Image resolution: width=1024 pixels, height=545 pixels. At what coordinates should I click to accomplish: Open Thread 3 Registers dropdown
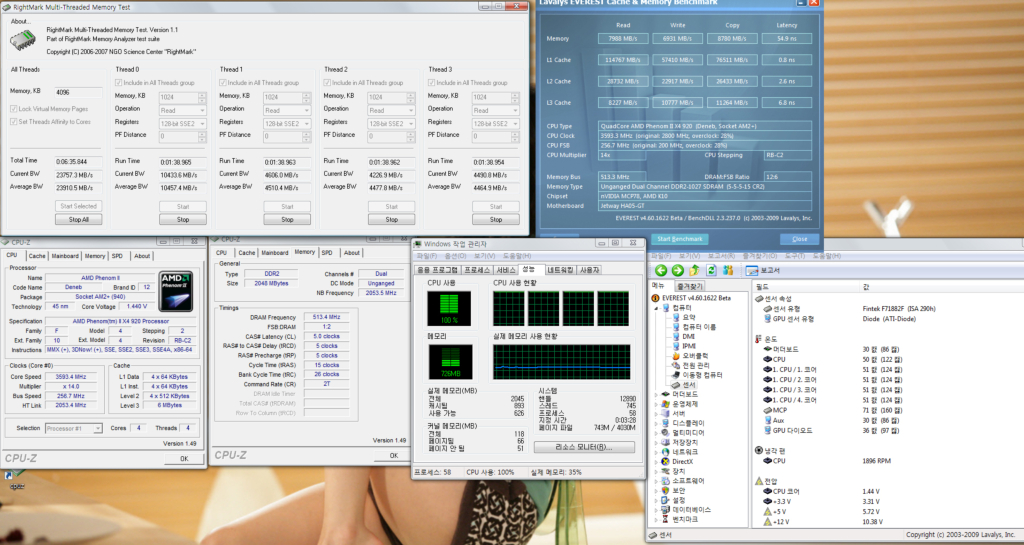[x=496, y=123]
